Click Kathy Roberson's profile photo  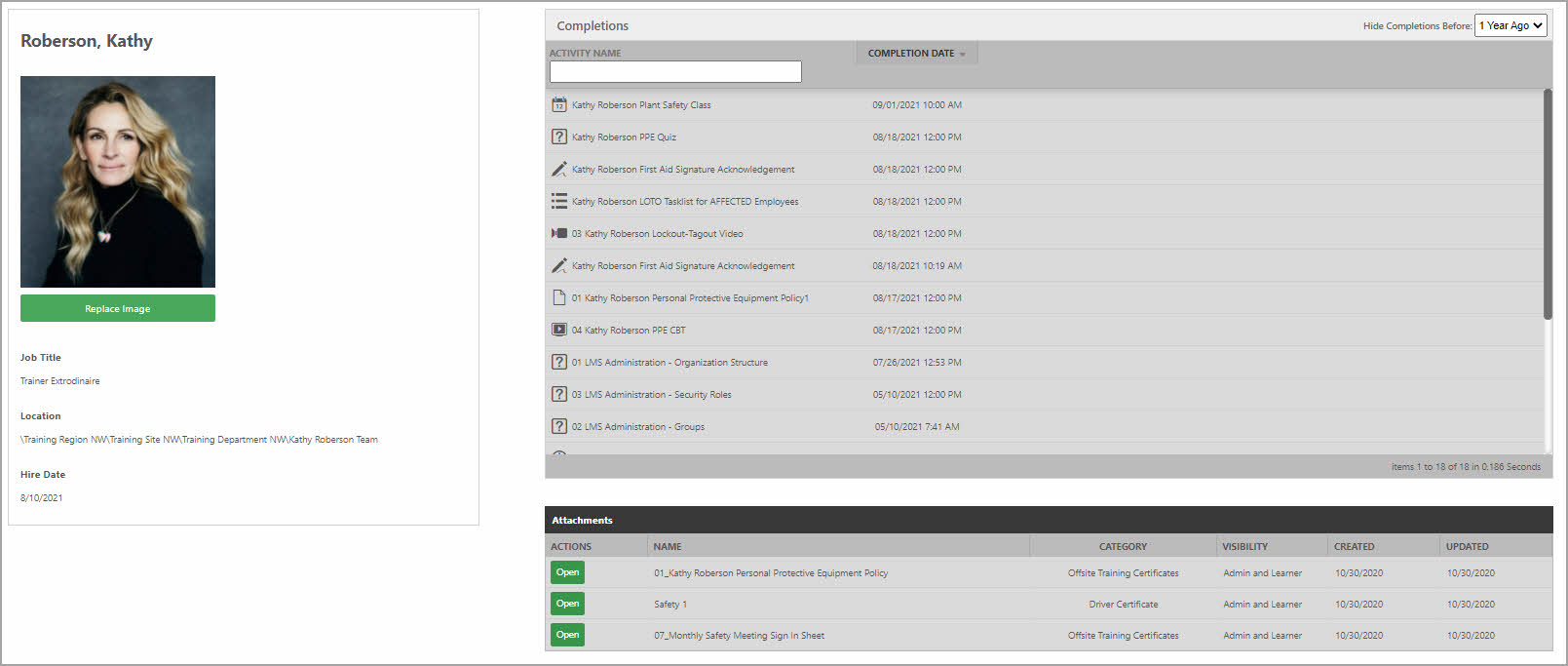[x=118, y=181]
